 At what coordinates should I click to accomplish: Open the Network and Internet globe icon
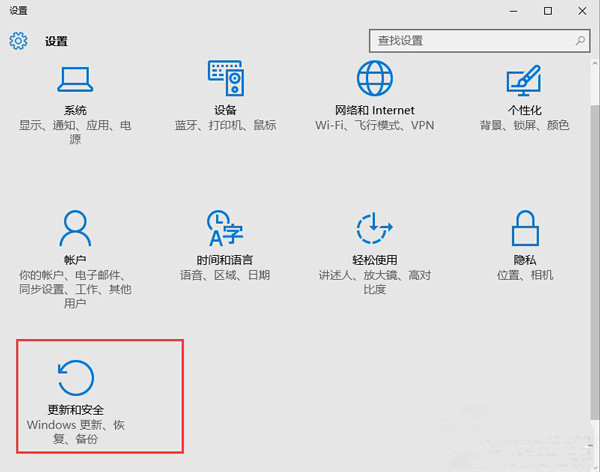(x=375, y=78)
